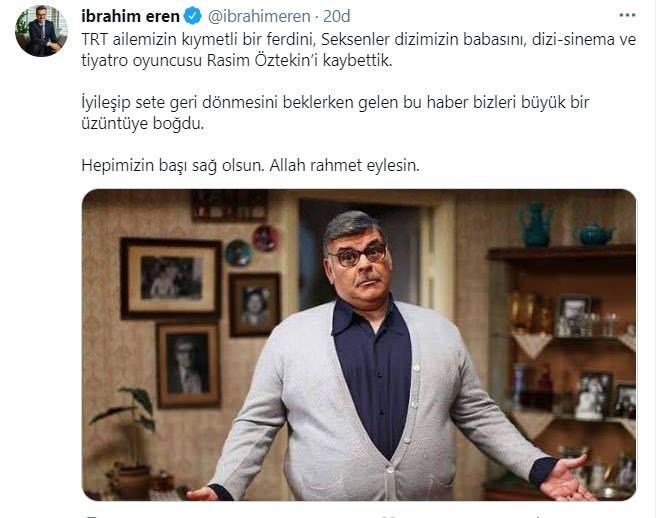The height and width of the screenshot is (518, 664).
Task: Click the large framed picture on the wall
Action: (x=171, y=279)
